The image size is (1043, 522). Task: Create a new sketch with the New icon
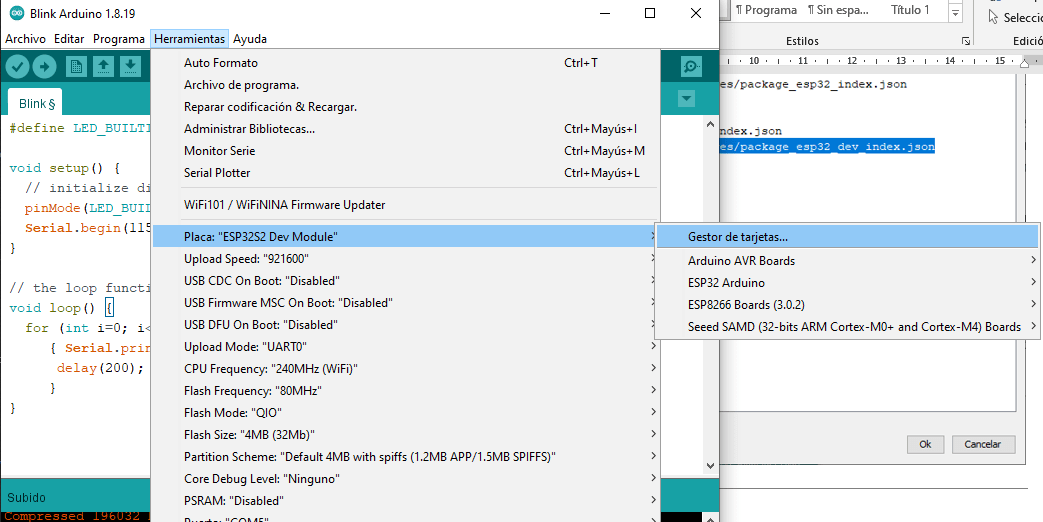[x=76, y=66]
